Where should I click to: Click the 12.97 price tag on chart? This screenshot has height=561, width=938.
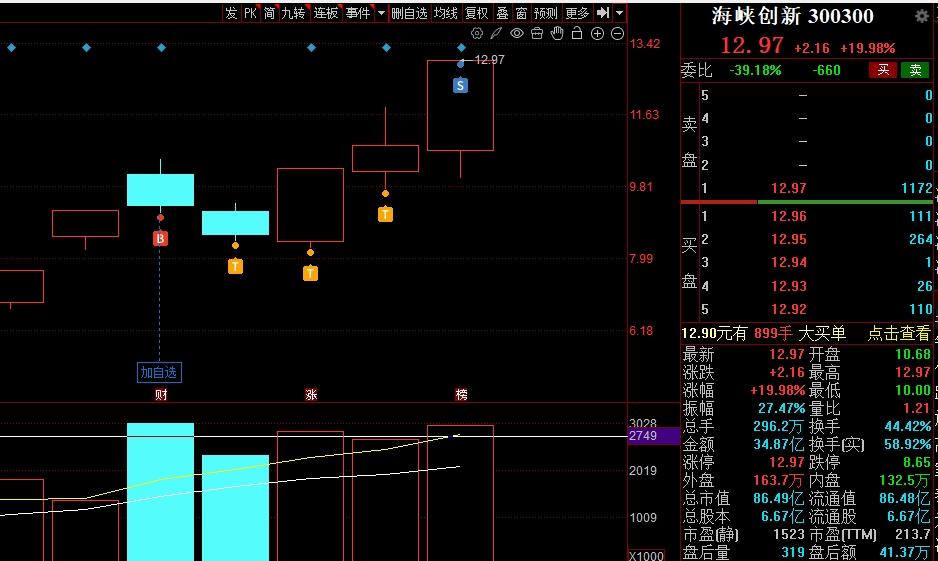pos(489,60)
